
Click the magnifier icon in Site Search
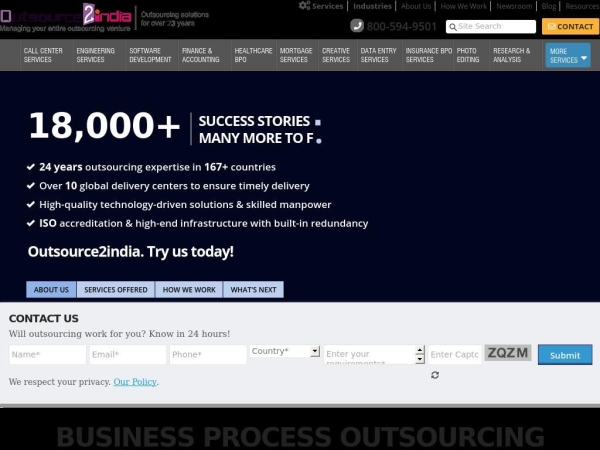453,27
